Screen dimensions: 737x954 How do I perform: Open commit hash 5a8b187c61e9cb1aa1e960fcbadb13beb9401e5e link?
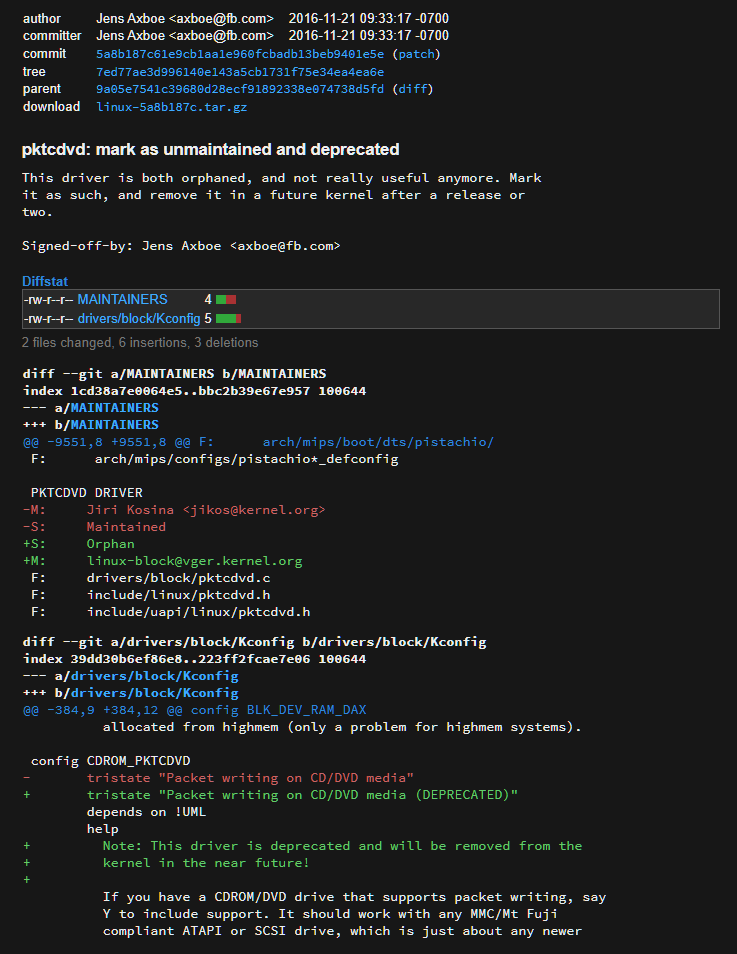coord(240,54)
